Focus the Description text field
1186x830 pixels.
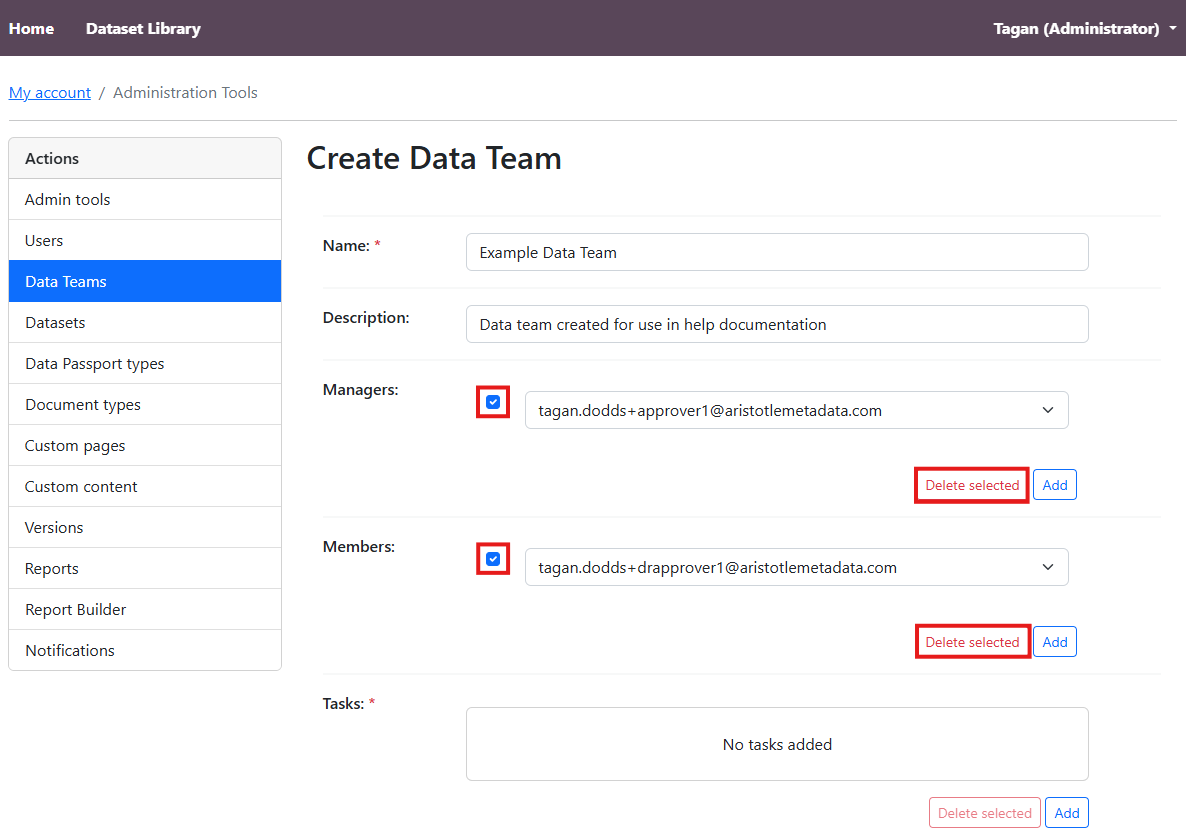[x=776, y=324]
